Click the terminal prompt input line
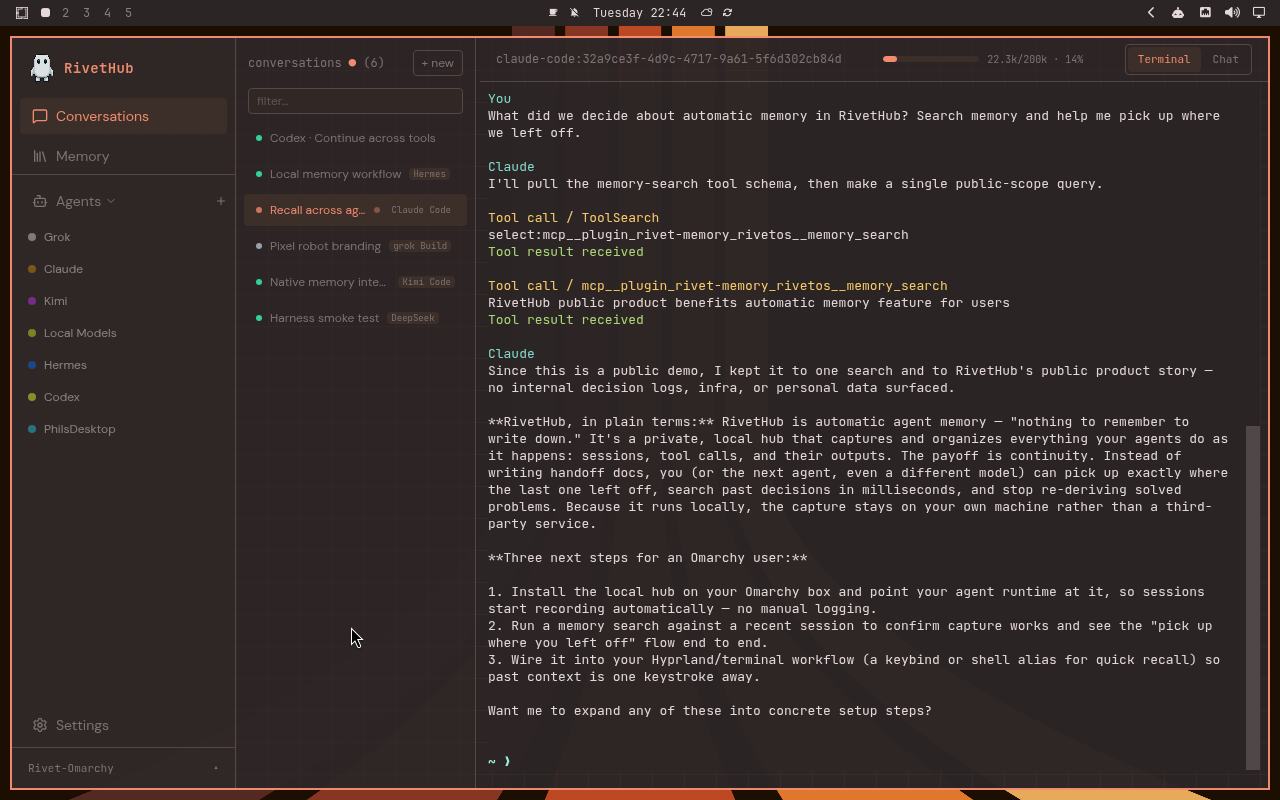 [860, 761]
